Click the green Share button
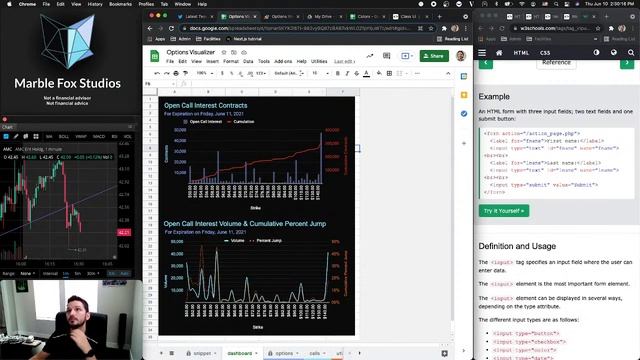This screenshot has width=640, height=360. coord(434,56)
